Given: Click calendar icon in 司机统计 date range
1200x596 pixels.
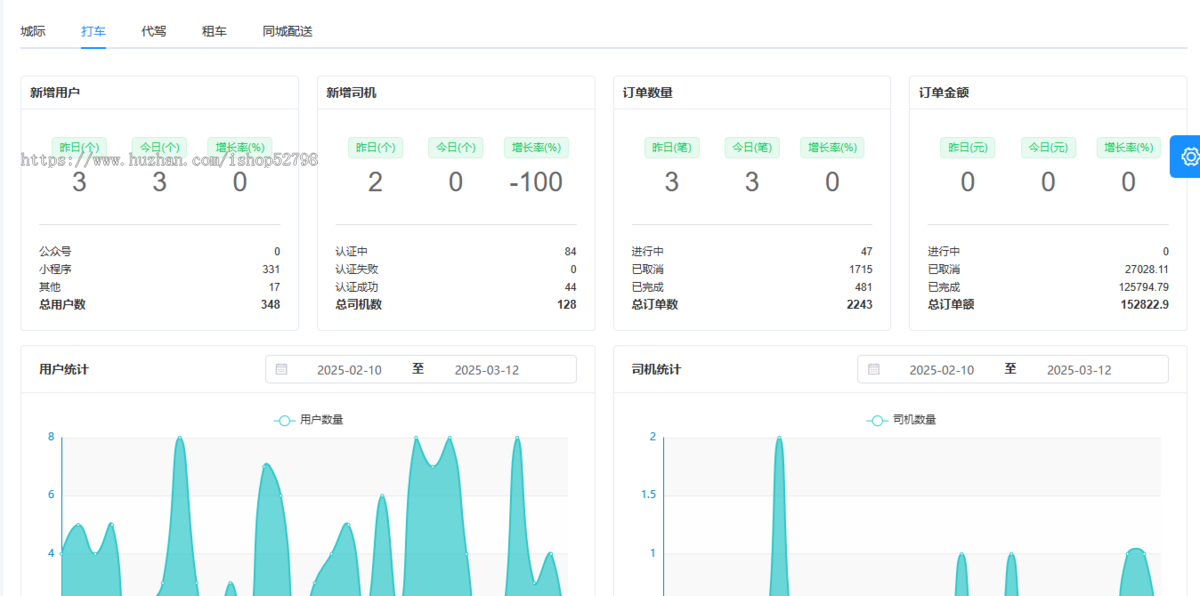Looking at the screenshot, I should click(x=874, y=370).
